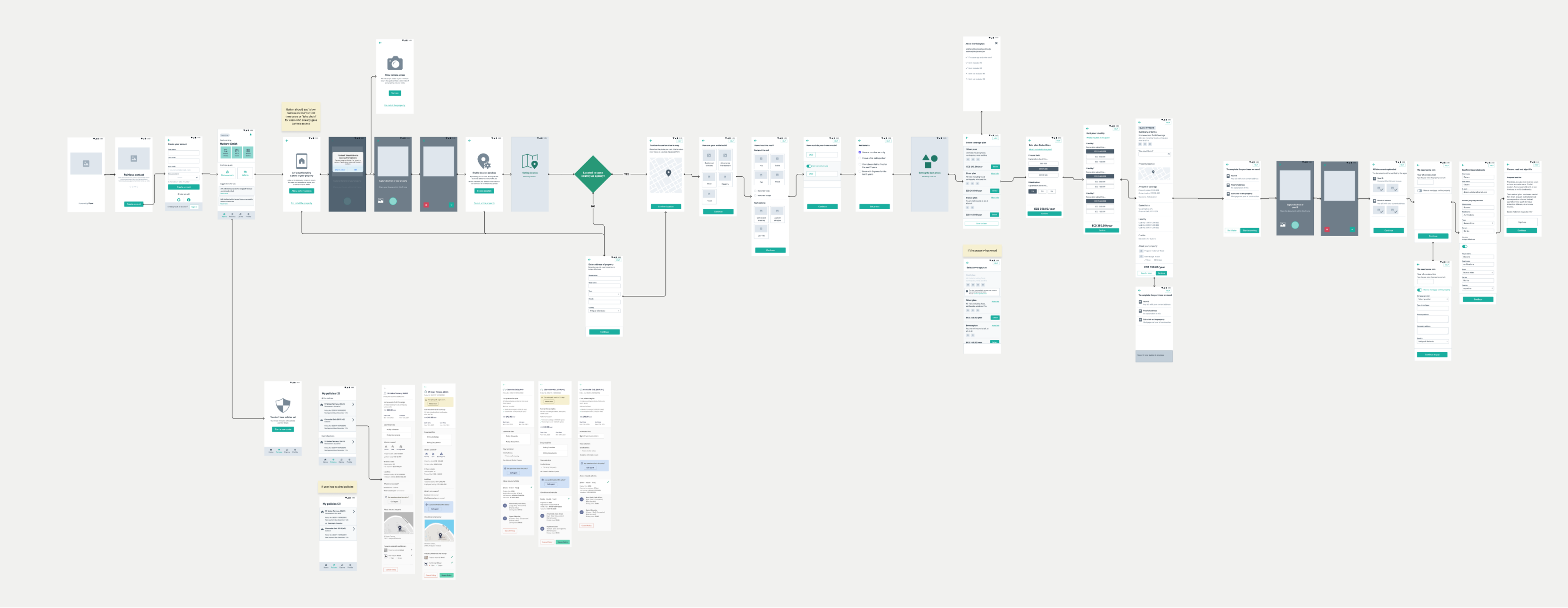The image size is (1568, 608).
Task: Click back arrow on Create your account screen
Action: point(169,140)
